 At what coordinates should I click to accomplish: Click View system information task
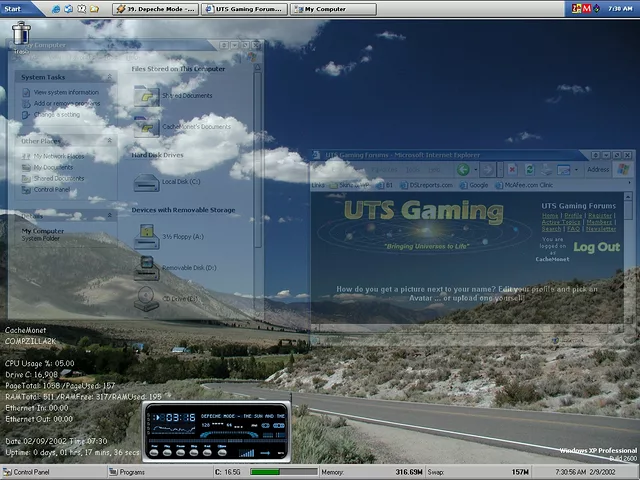pyautogui.click(x=66, y=92)
